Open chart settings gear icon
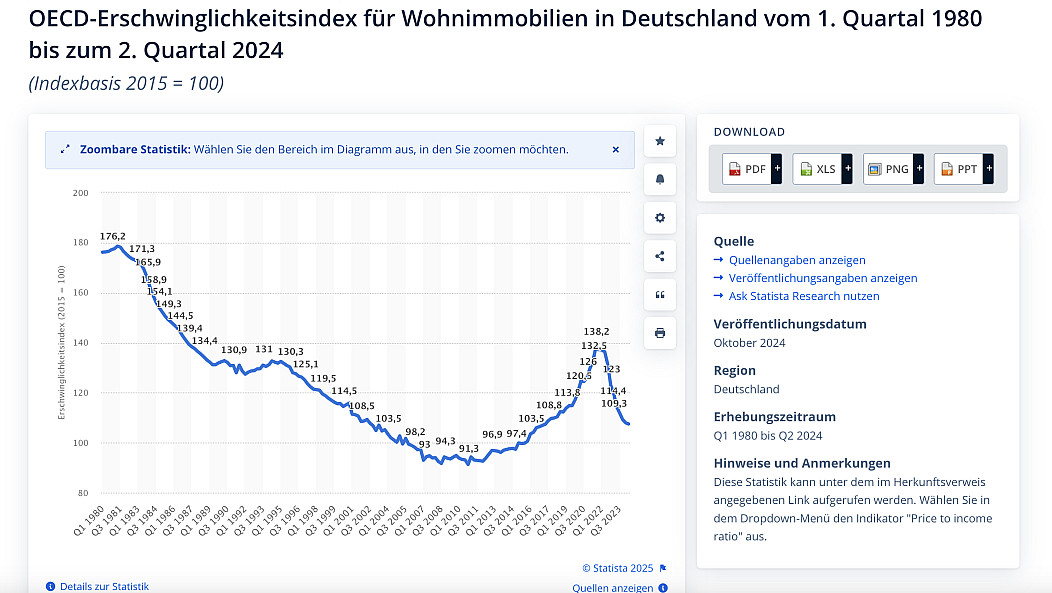1052x593 pixels. coord(659,218)
